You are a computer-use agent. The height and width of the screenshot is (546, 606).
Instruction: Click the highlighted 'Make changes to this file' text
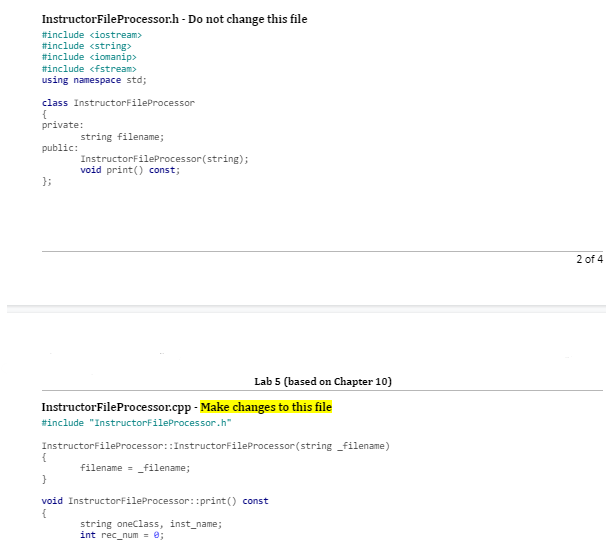266,407
